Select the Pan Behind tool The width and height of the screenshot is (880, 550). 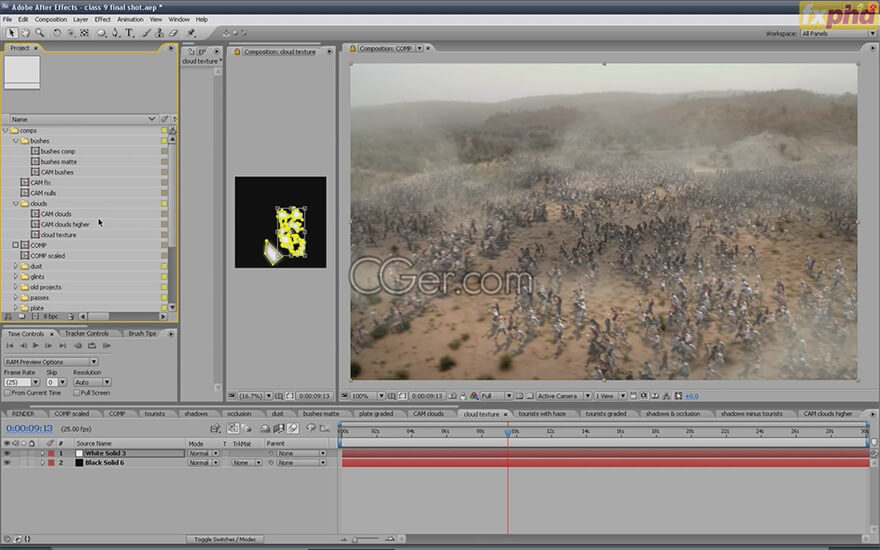[x=84, y=33]
